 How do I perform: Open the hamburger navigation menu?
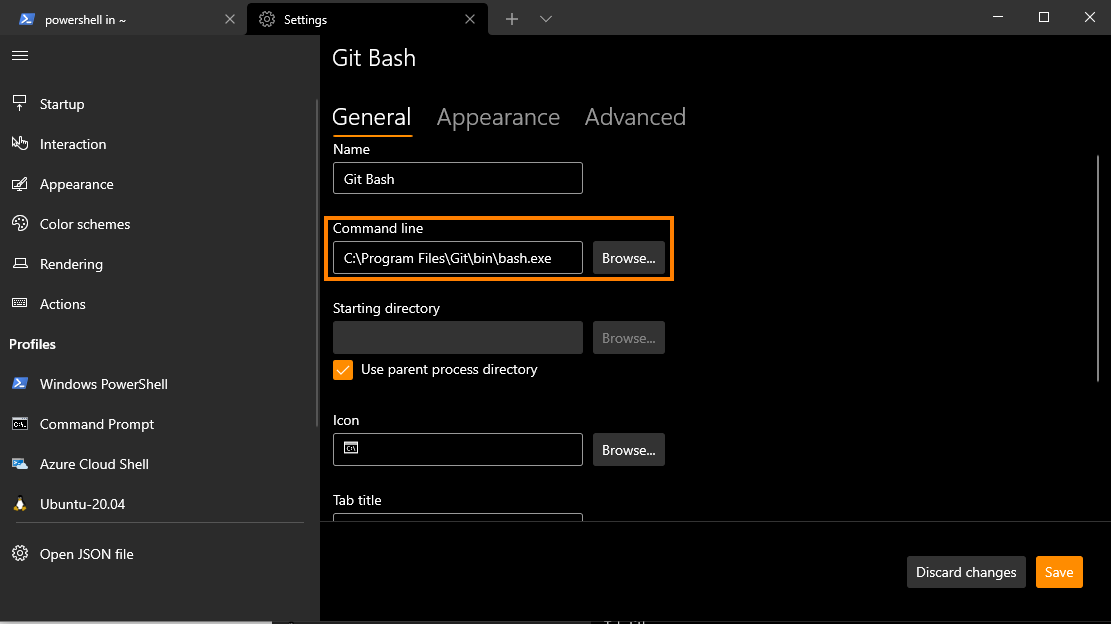coord(20,55)
